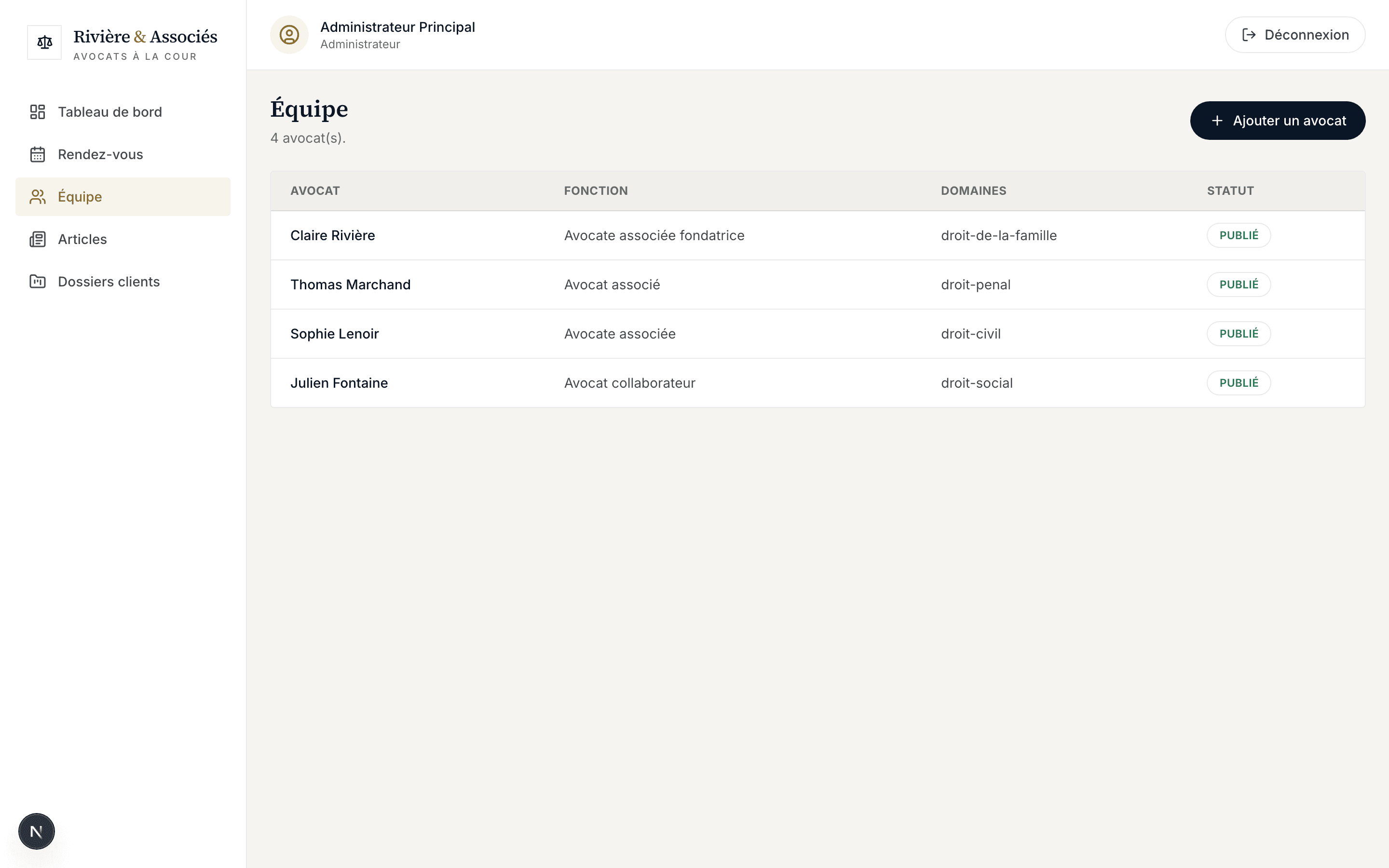
Task: Open the Articles menu item
Action: pyautogui.click(x=123, y=239)
